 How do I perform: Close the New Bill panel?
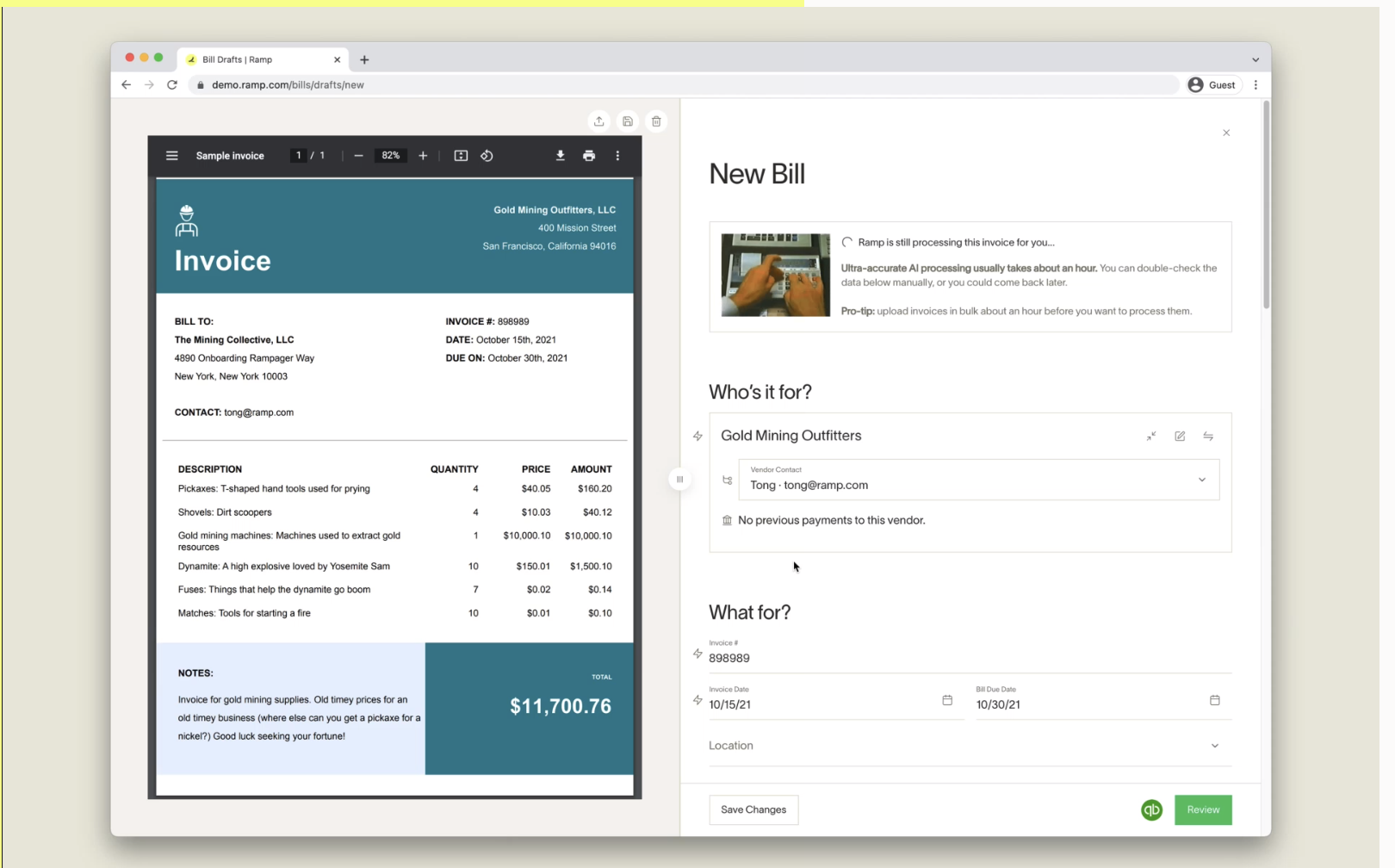tap(1226, 133)
